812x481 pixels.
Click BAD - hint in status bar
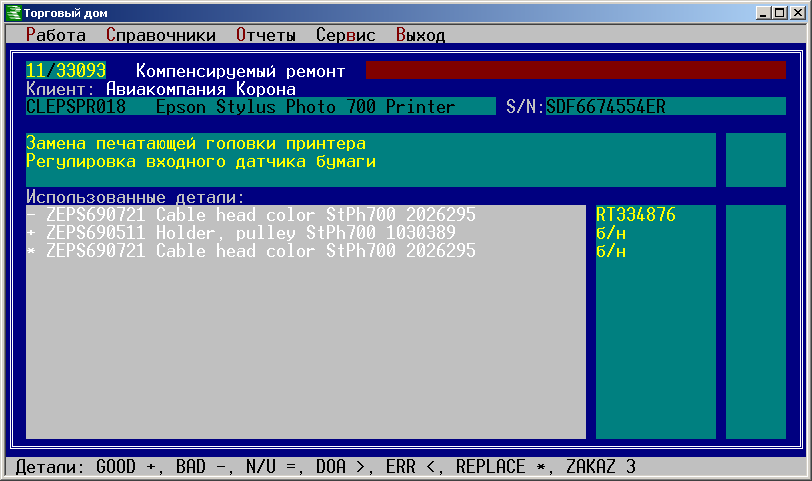(201, 467)
